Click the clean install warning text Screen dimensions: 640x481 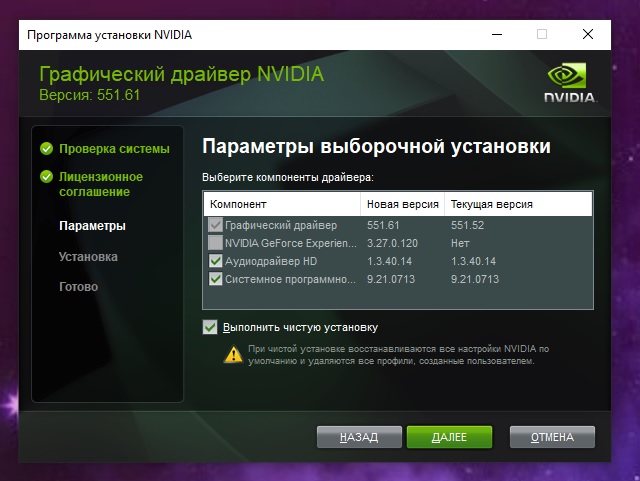click(x=398, y=355)
